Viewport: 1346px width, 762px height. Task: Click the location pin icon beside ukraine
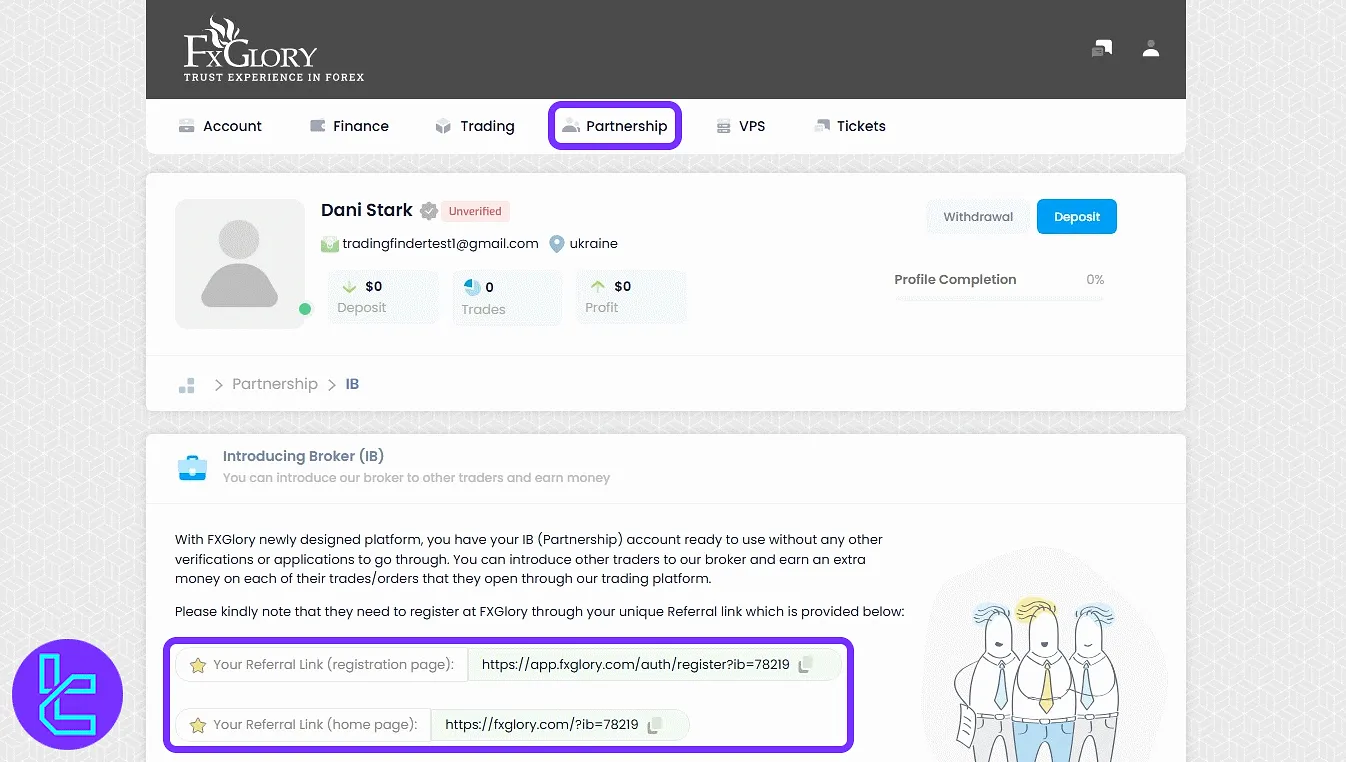557,243
